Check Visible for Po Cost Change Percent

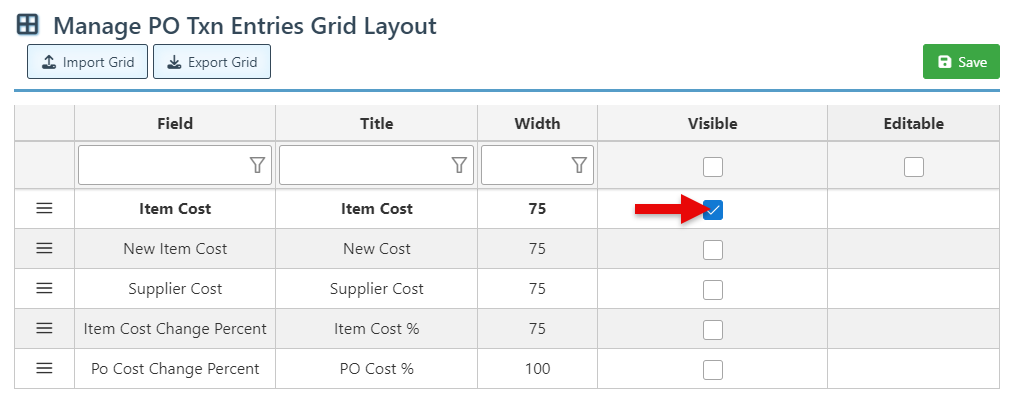coord(713,370)
